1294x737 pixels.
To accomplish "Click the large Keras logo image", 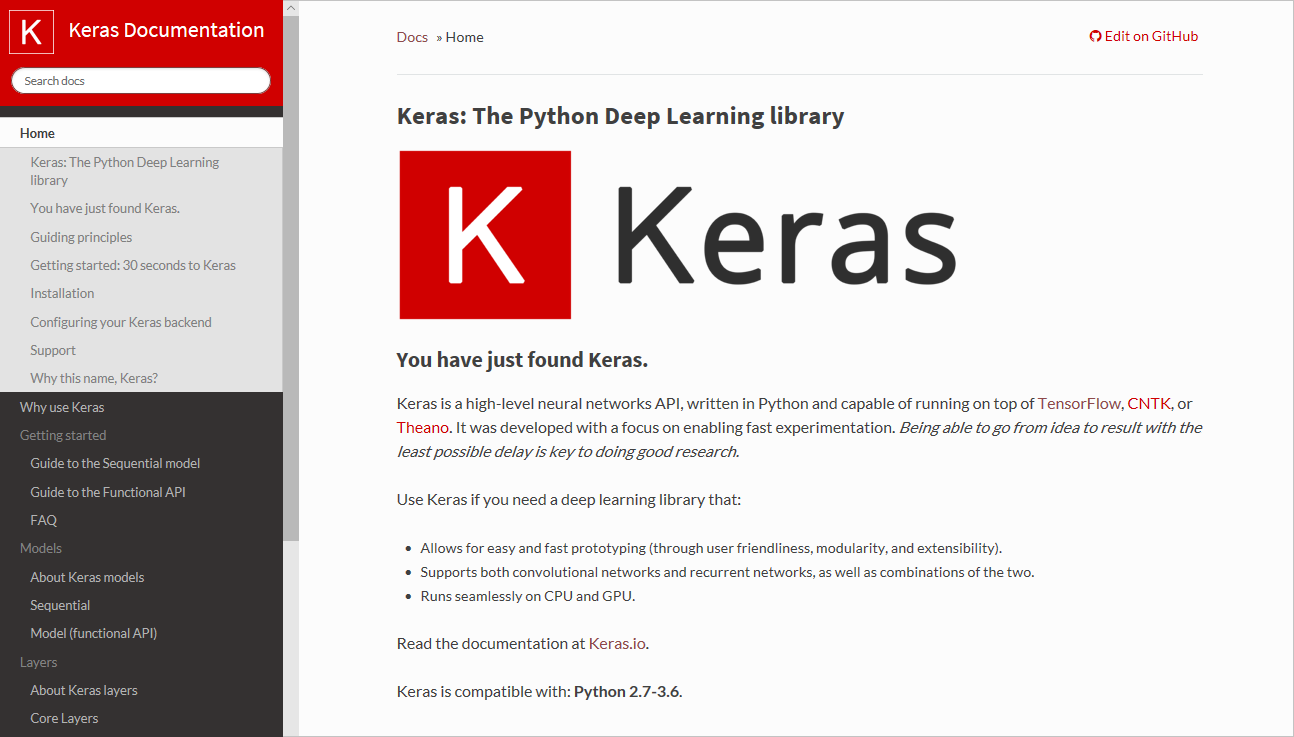I will click(x=678, y=235).
